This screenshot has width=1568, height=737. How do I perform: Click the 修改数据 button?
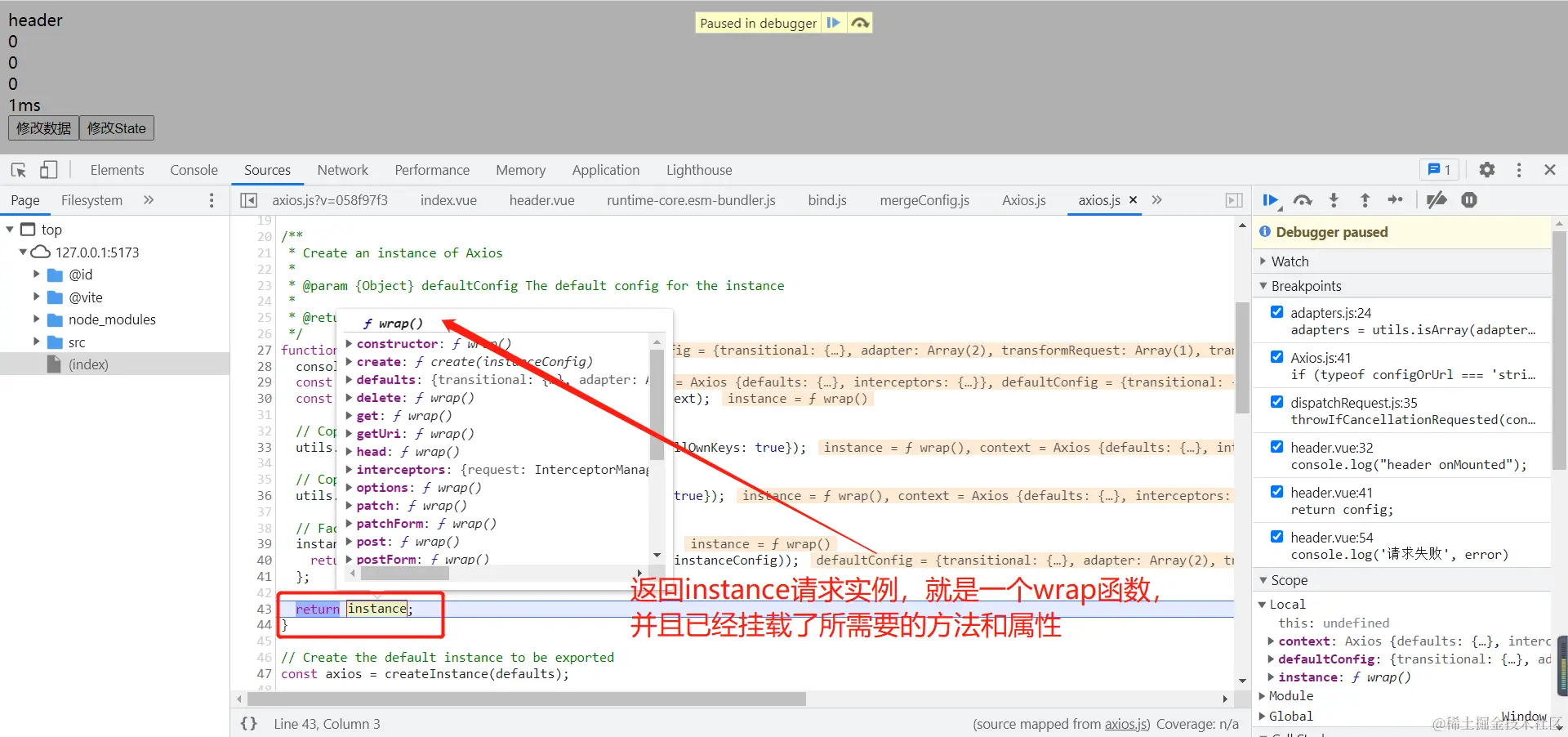[43, 128]
